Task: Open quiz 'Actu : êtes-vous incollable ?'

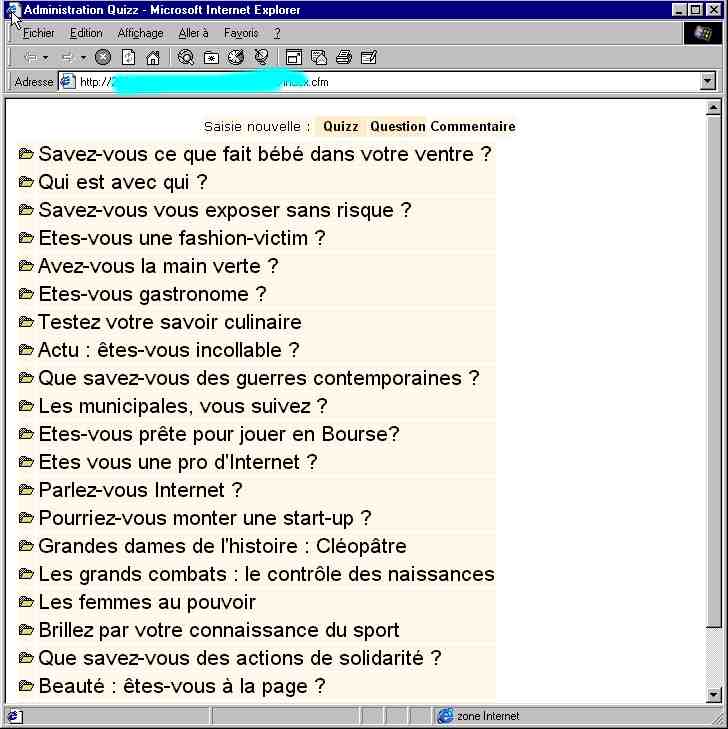Action: point(169,350)
